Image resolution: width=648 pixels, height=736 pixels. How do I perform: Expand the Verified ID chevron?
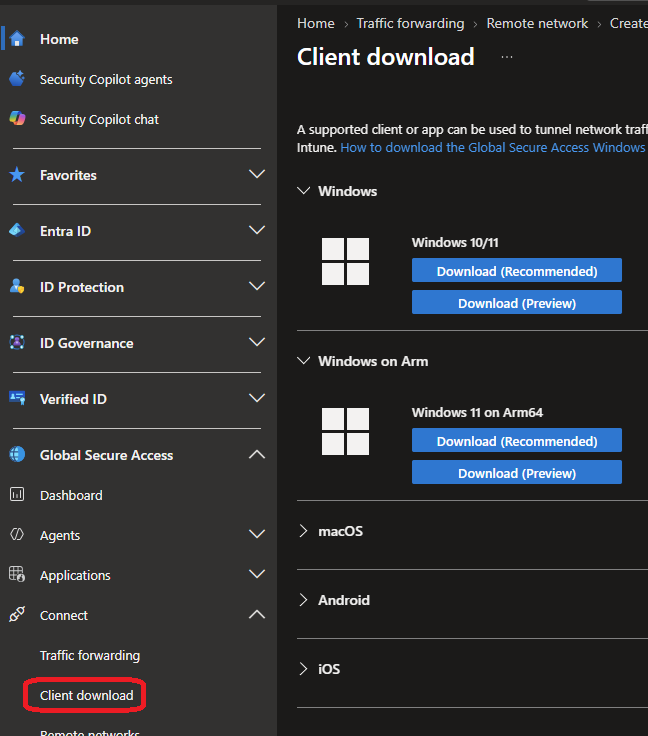(257, 398)
